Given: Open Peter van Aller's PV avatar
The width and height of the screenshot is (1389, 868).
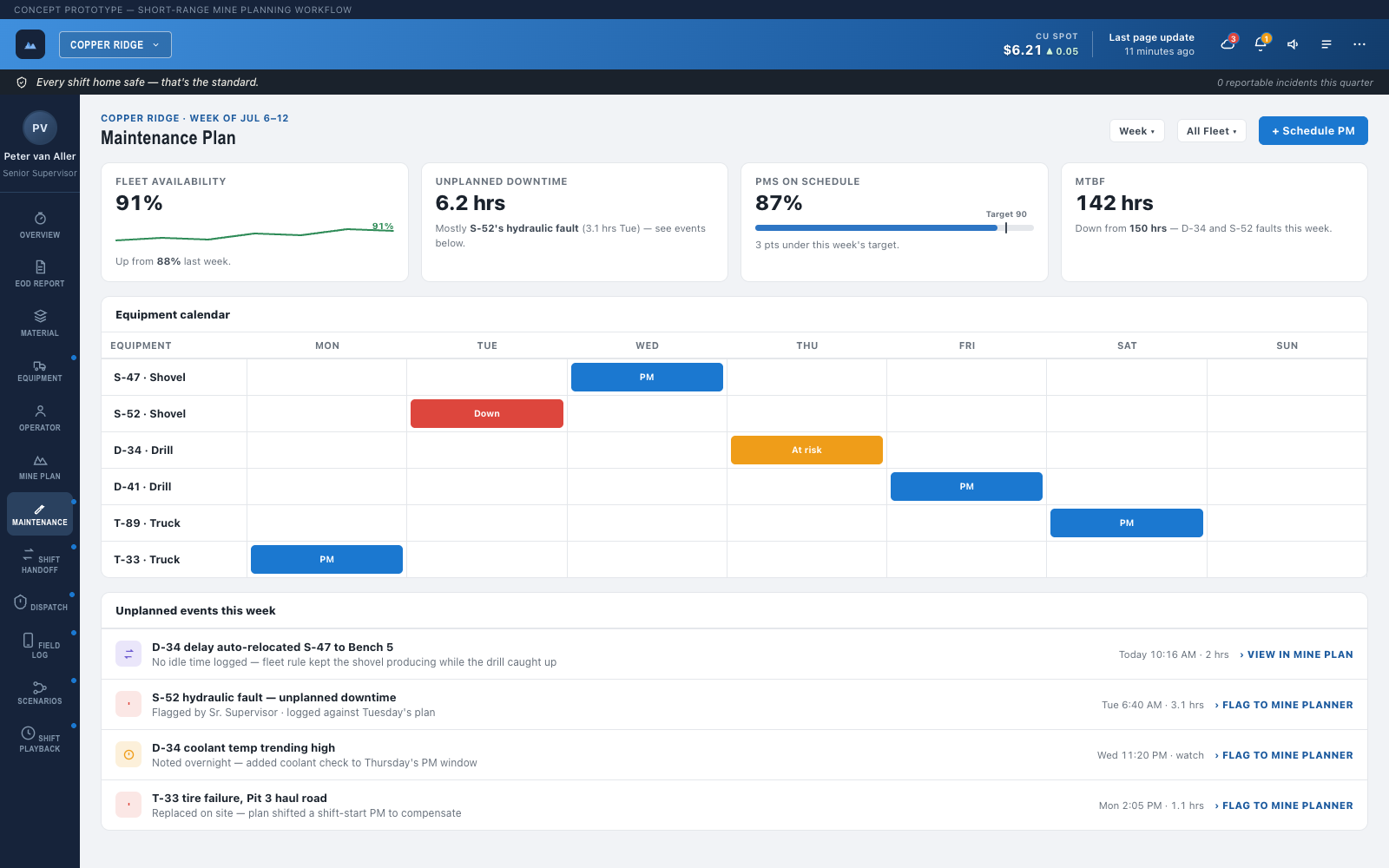Looking at the screenshot, I should pos(40,128).
